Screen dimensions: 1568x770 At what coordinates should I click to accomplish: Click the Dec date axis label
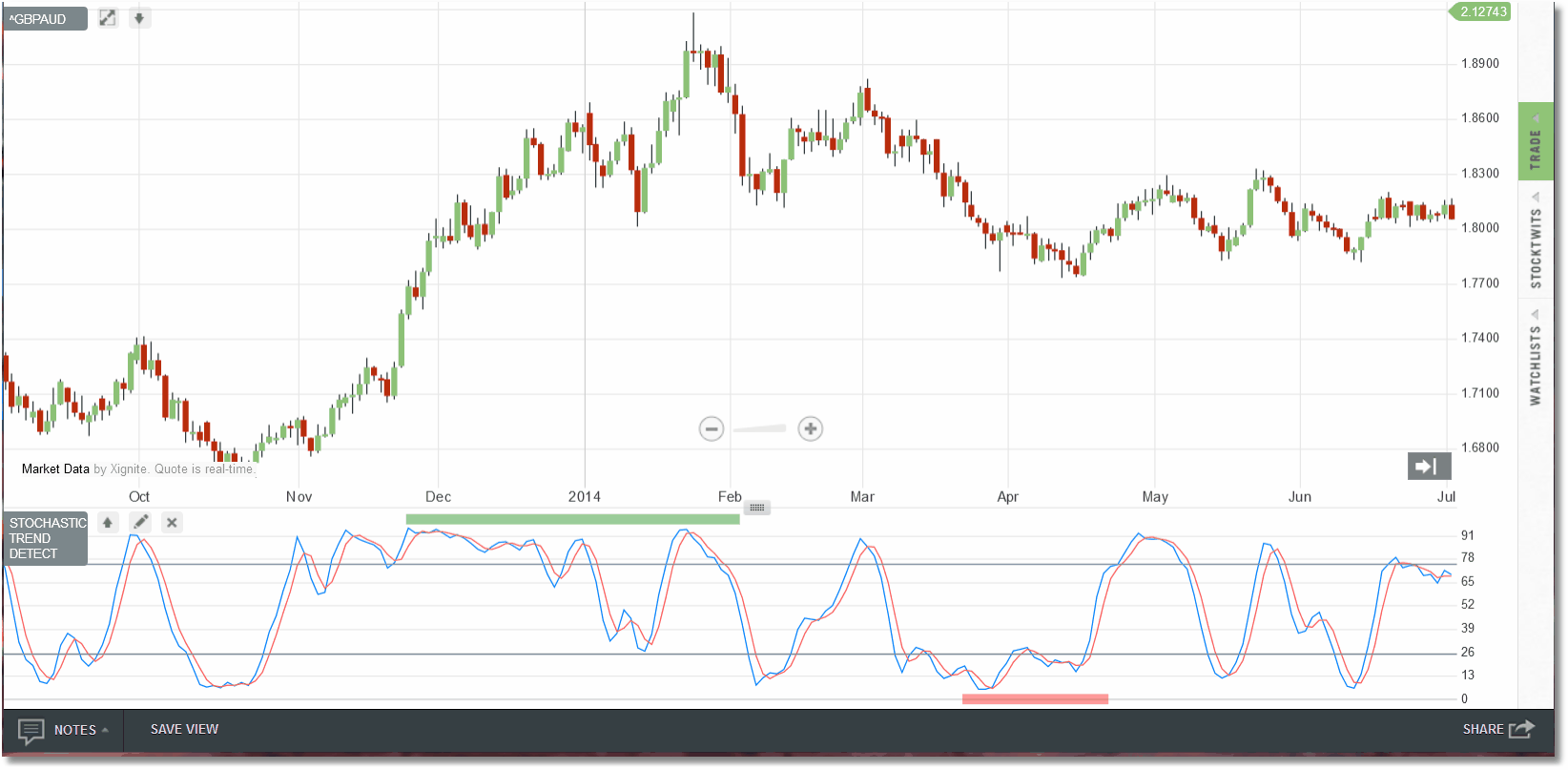pos(438,497)
